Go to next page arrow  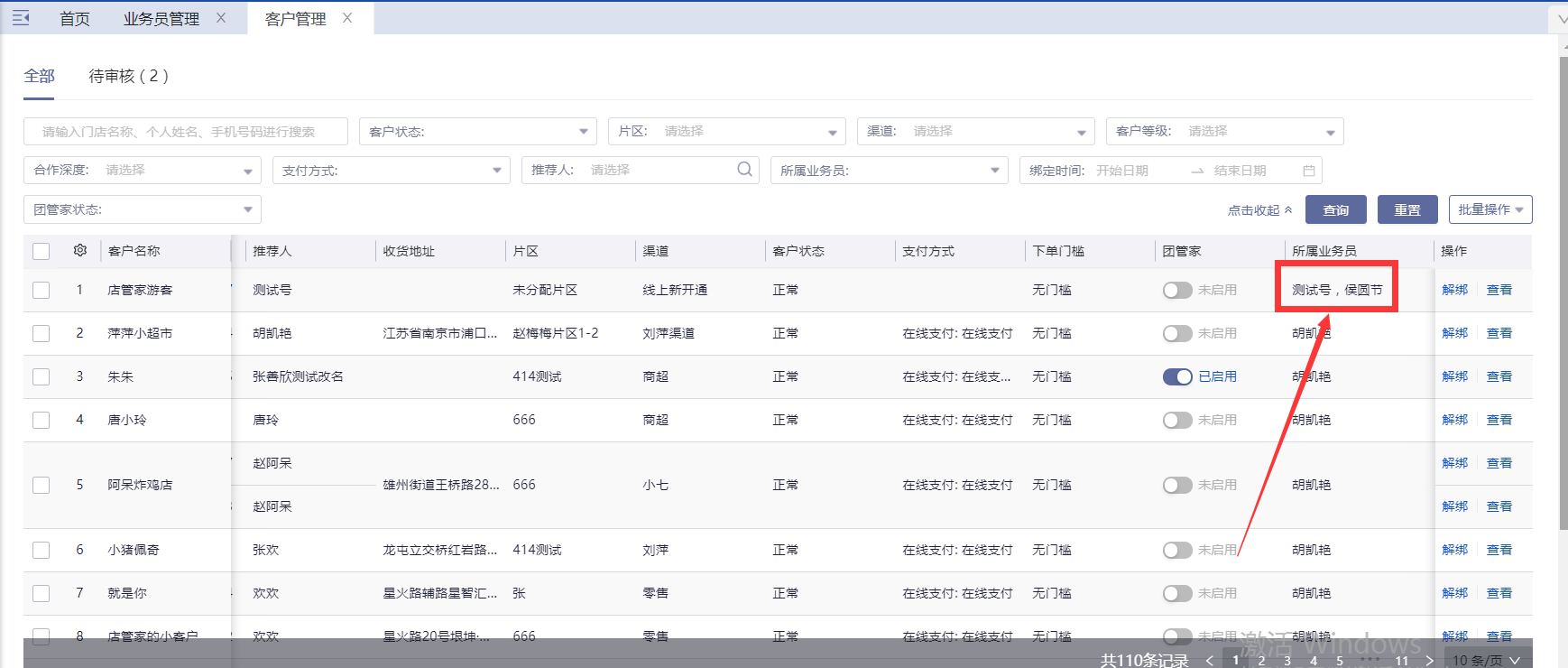click(1430, 660)
